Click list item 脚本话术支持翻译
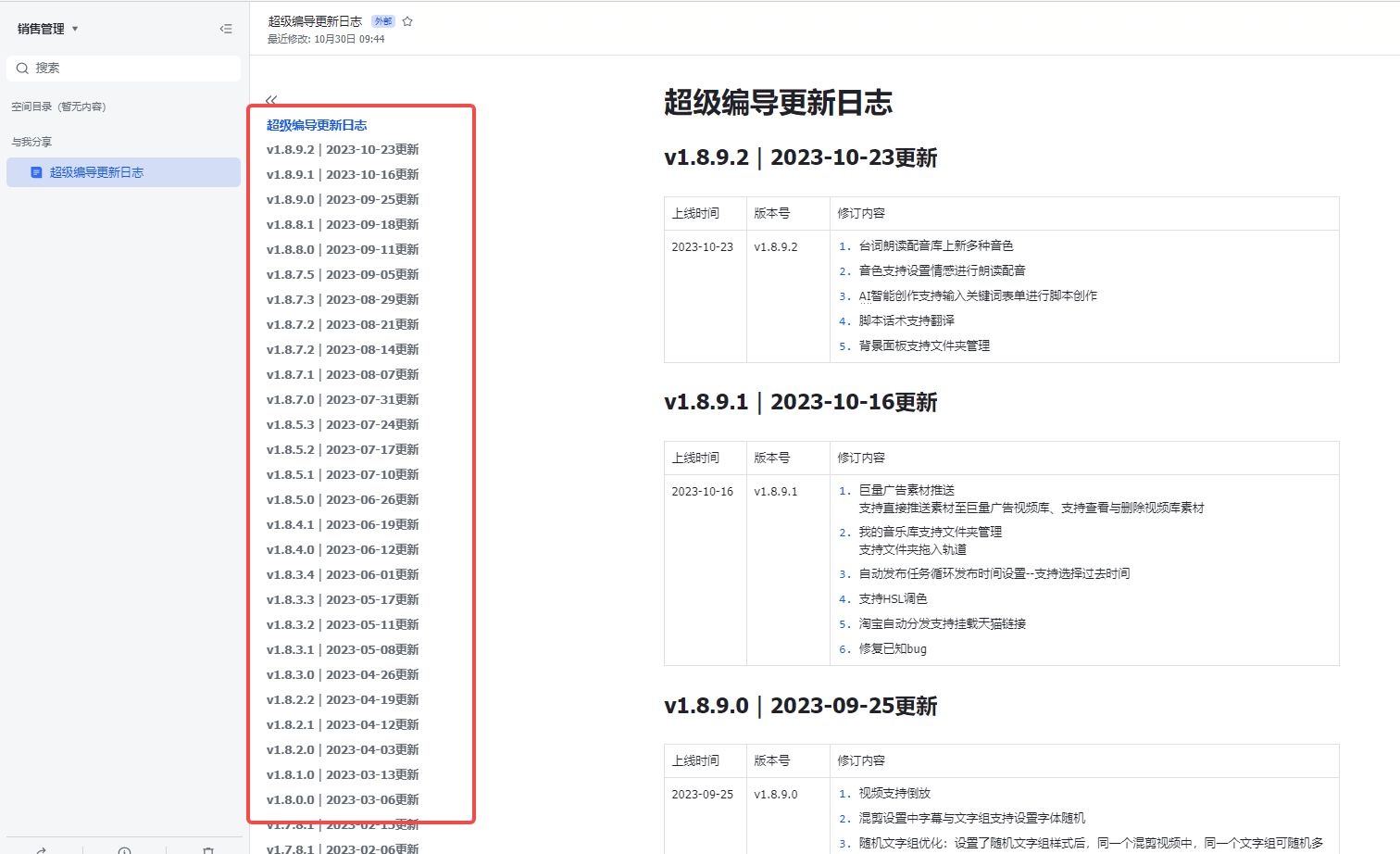Screen dimensions: 1400x854 click(906, 320)
